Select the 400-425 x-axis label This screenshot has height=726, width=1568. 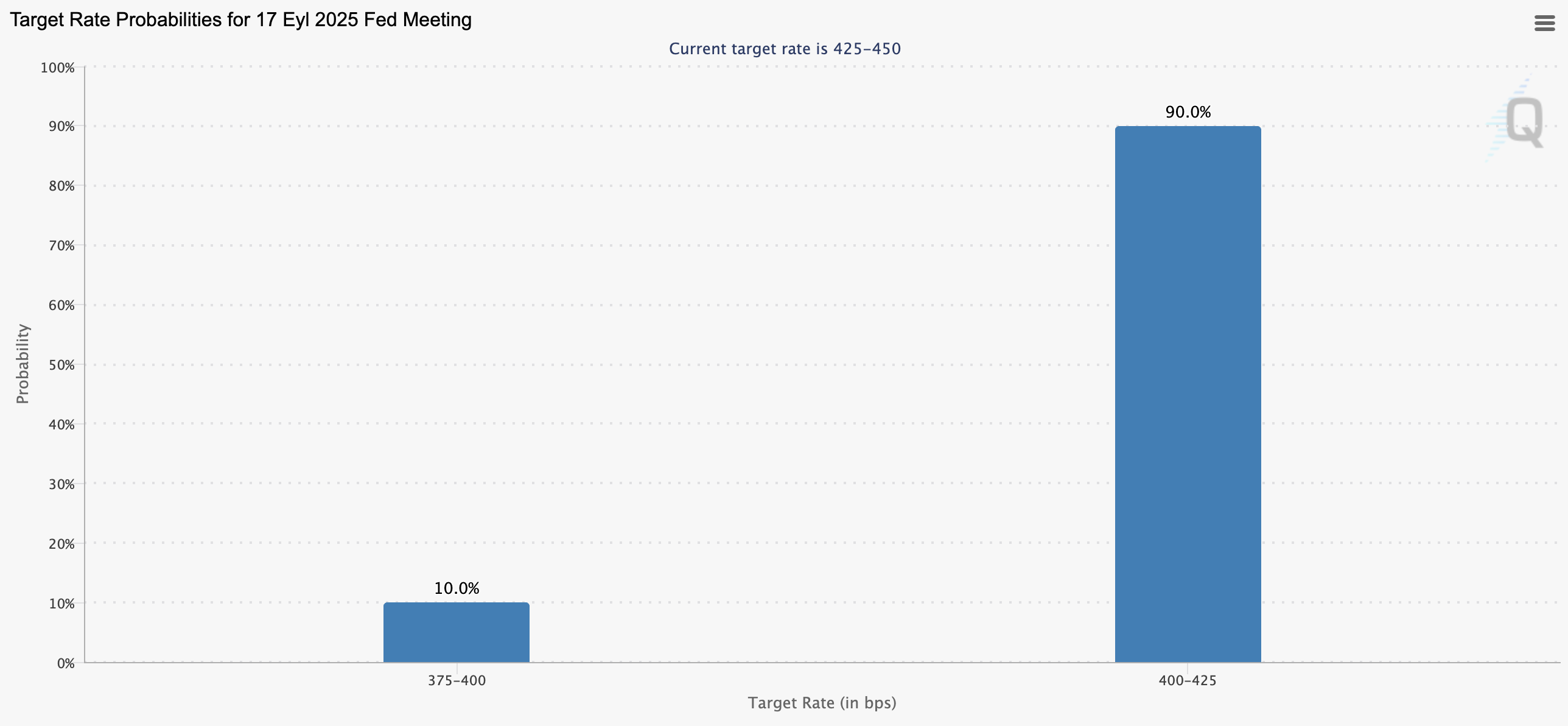[x=1187, y=680]
